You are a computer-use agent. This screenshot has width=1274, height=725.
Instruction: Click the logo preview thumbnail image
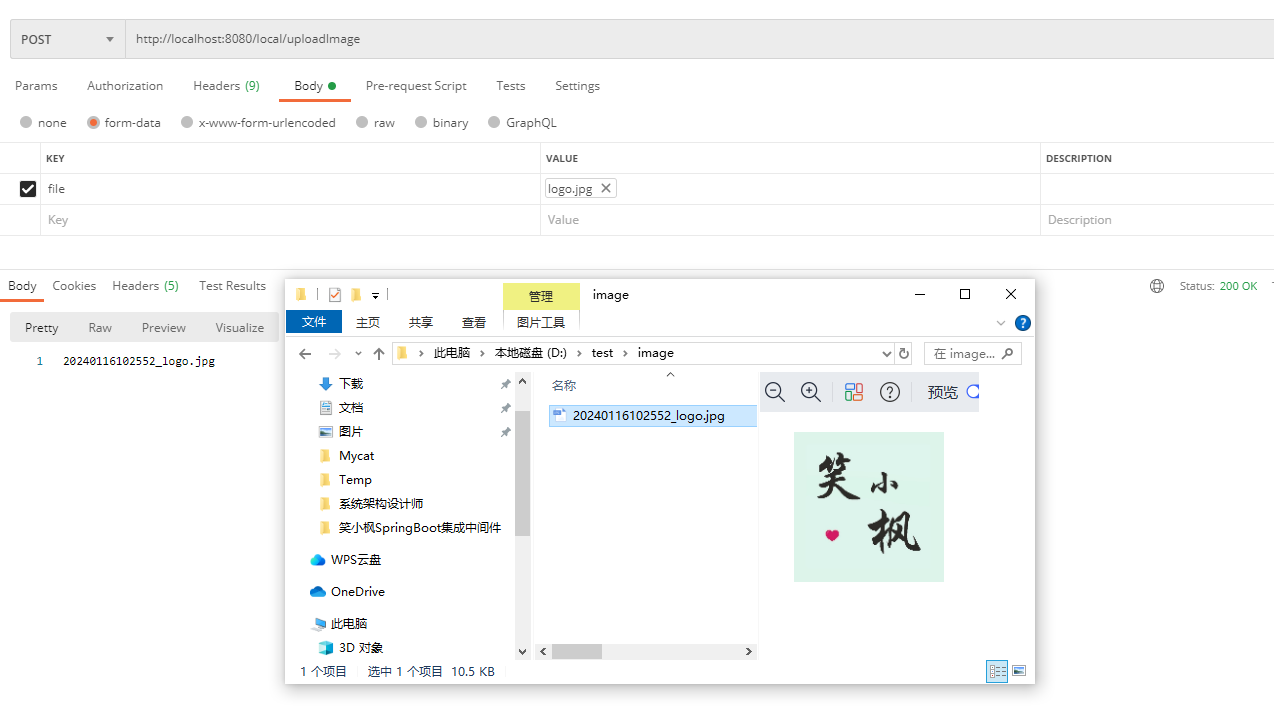tap(869, 507)
